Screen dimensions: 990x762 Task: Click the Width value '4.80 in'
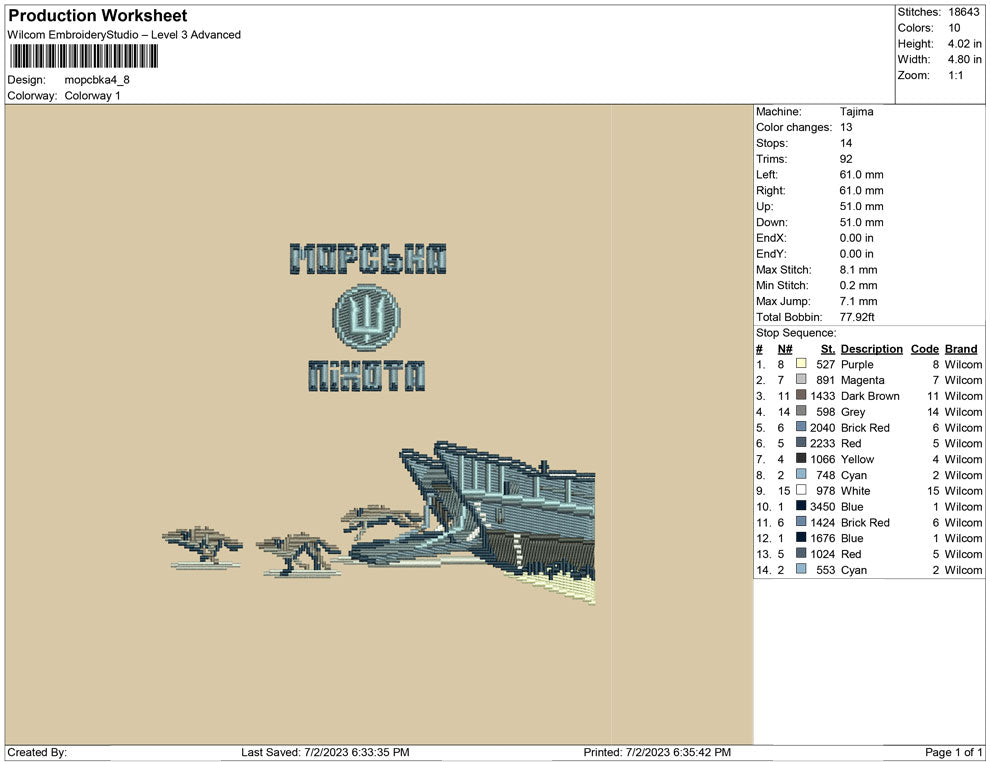click(x=964, y=59)
